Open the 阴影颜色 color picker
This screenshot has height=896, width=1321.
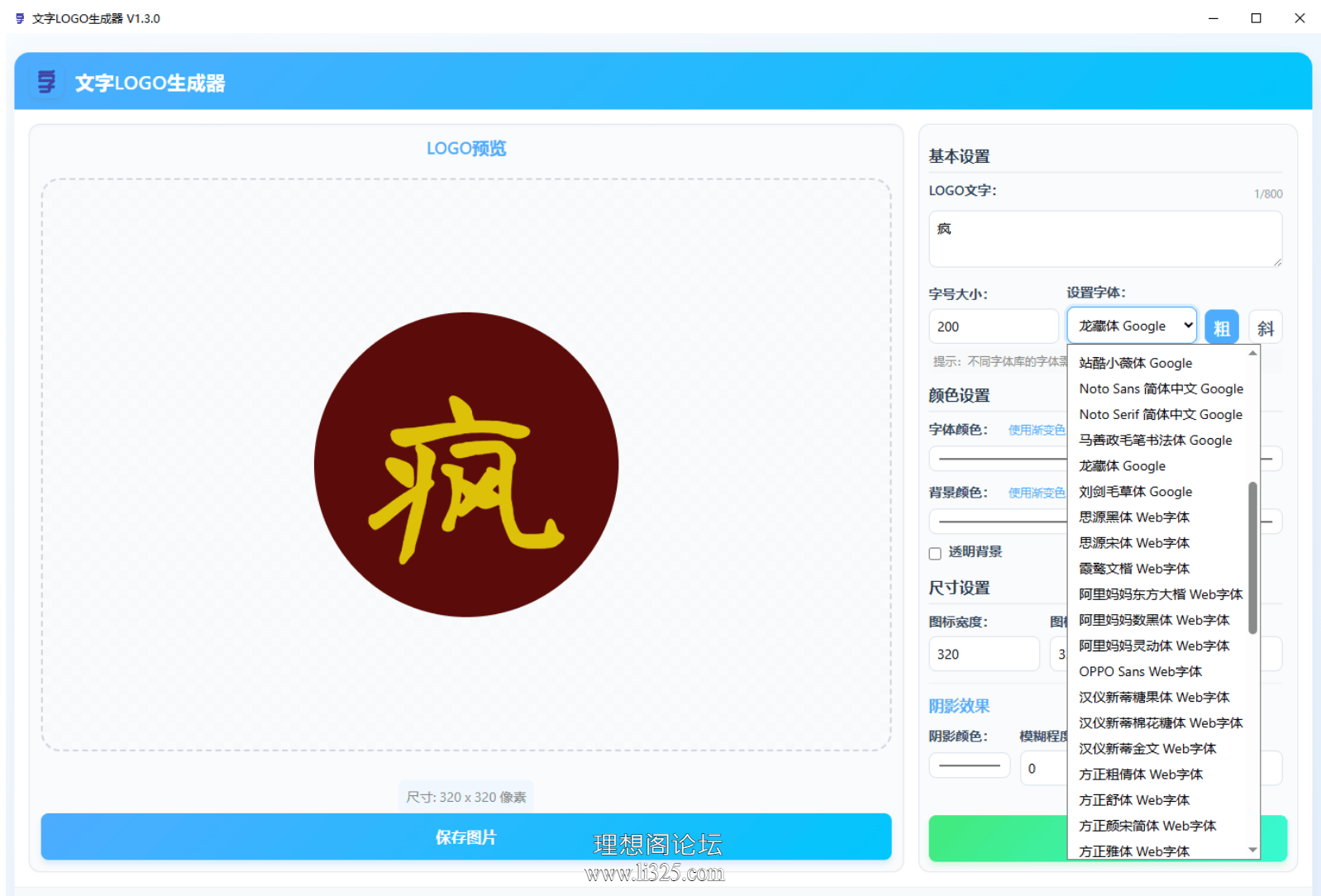coord(970,765)
